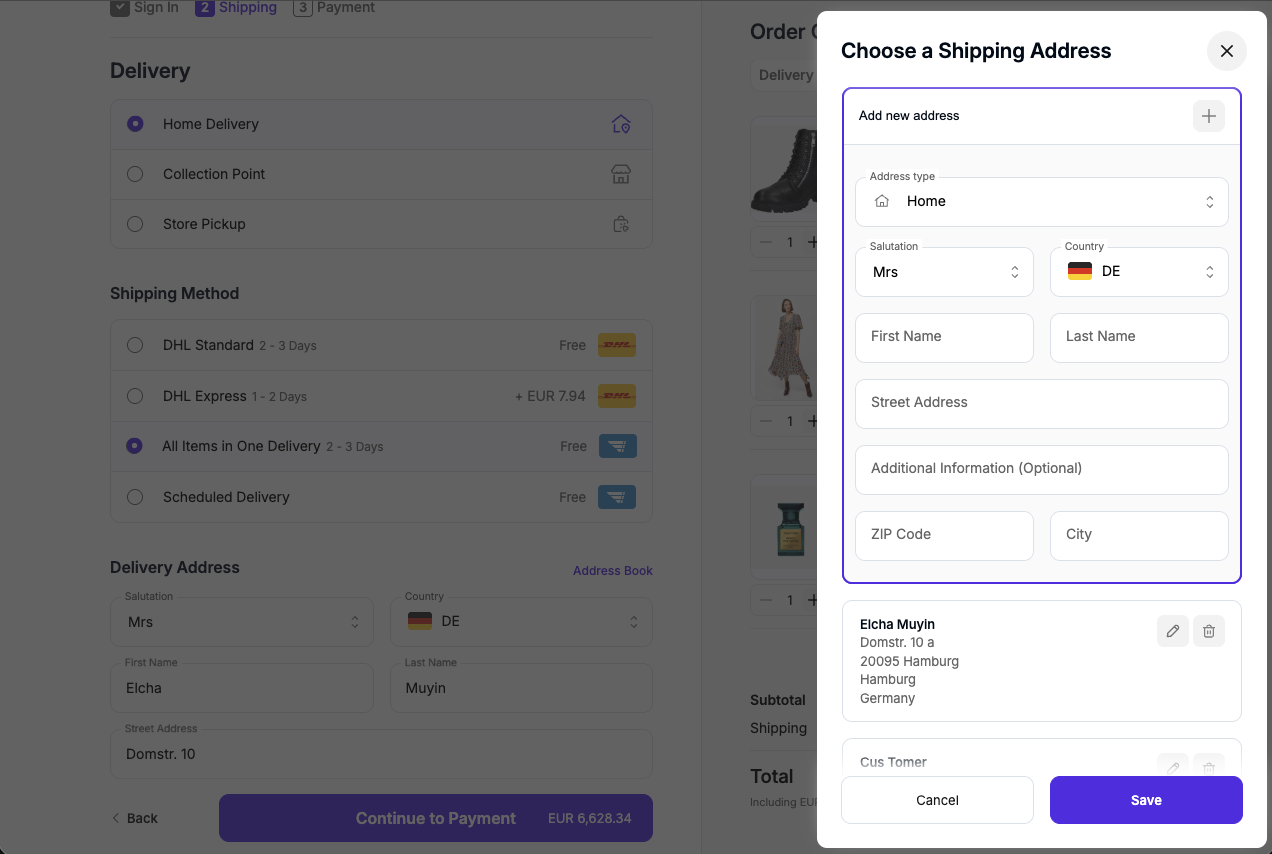The width and height of the screenshot is (1272, 854).
Task: Open the Address Book link
Action: (x=613, y=571)
